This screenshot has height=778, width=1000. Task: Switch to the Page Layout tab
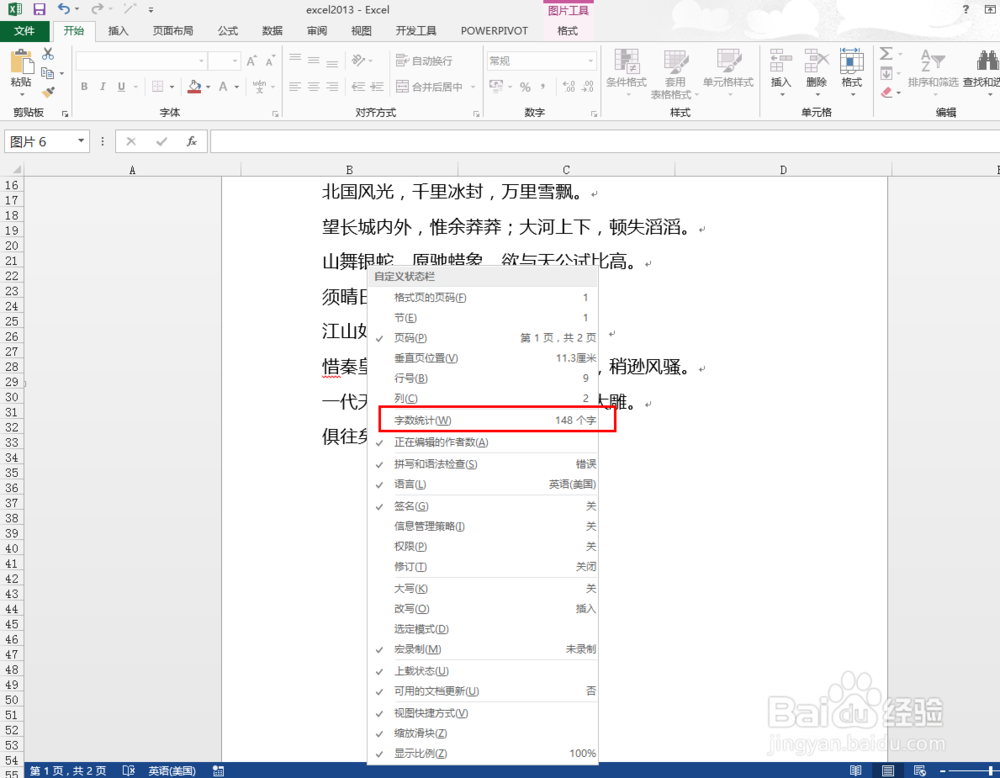pyautogui.click(x=173, y=31)
